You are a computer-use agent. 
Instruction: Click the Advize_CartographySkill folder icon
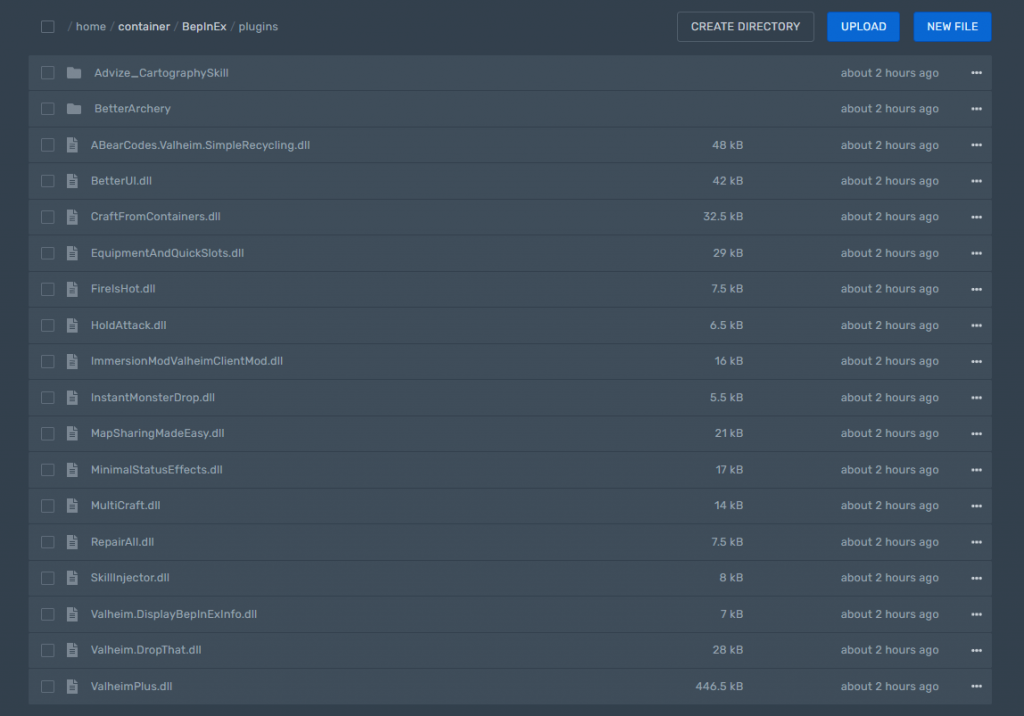click(x=74, y=73)
